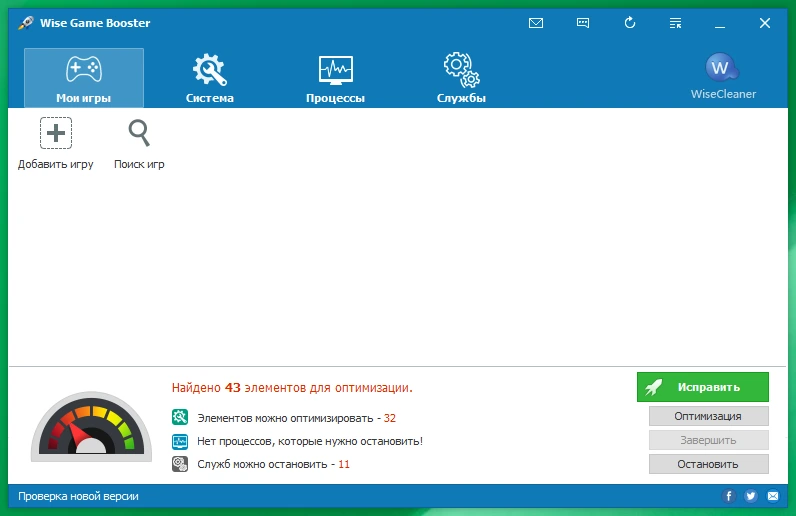Click the refresh arrow icon in title bar

coord(629,23)
